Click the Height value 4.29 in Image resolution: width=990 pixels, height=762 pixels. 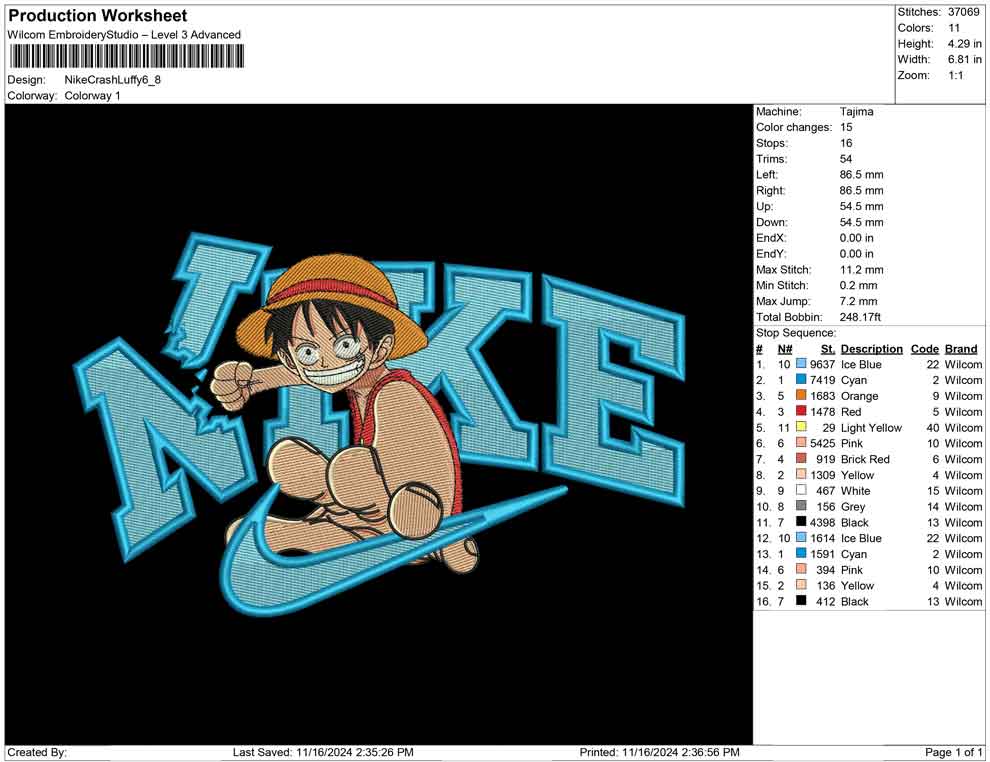[x=964, y=44]
